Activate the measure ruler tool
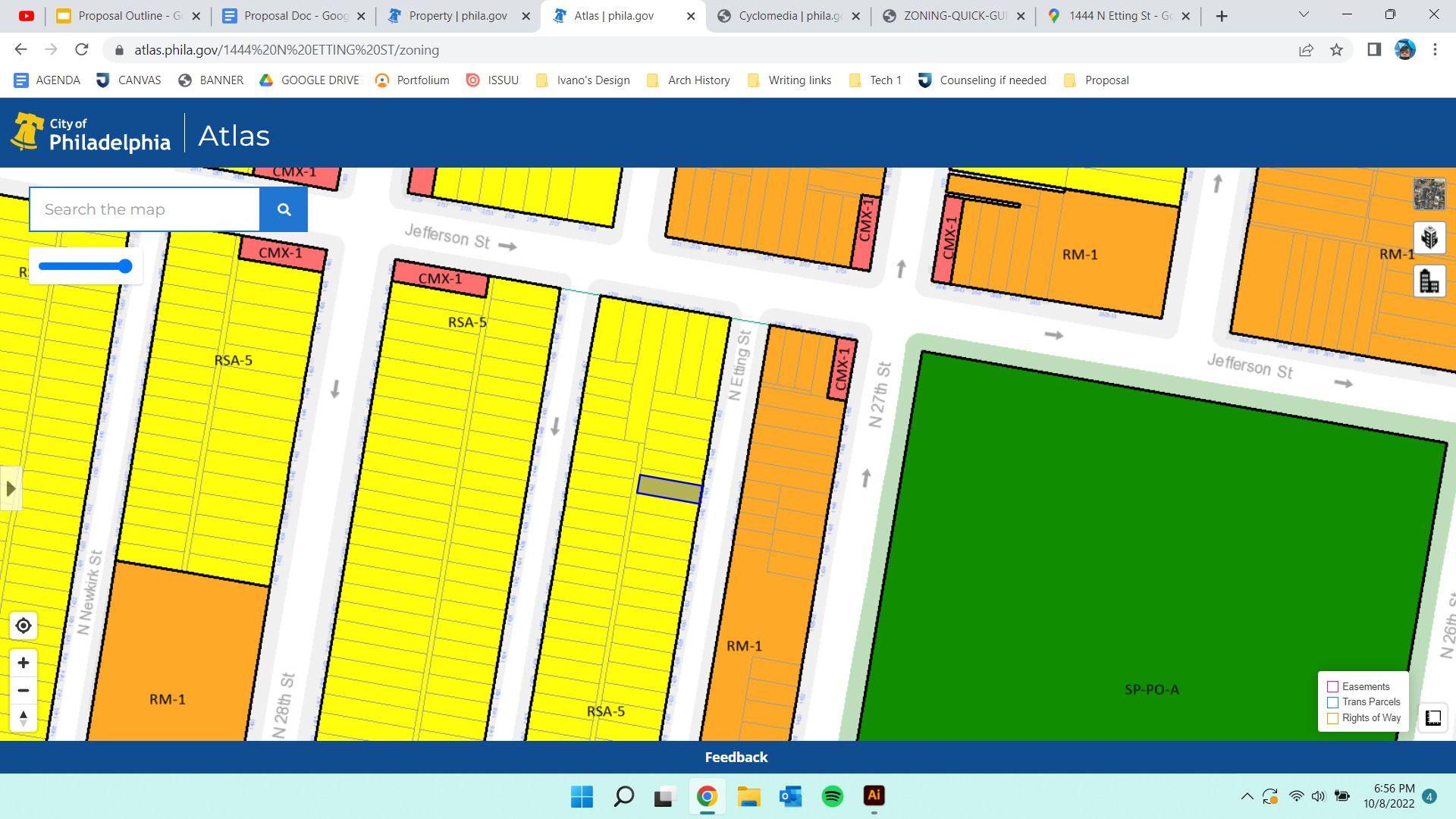The width and height of the screenshot is (1456, 819). tap(1432, 717)
